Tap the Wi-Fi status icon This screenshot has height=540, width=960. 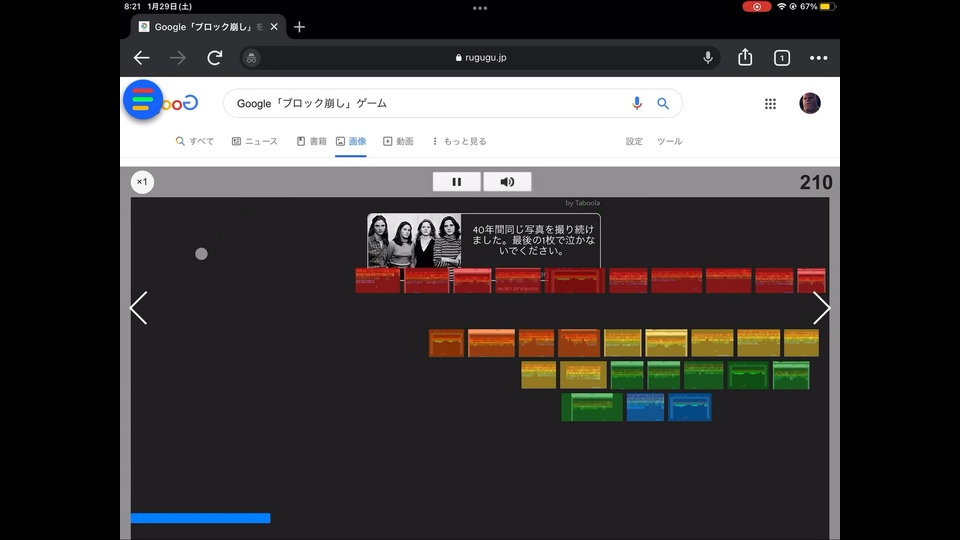coord(781,7)
